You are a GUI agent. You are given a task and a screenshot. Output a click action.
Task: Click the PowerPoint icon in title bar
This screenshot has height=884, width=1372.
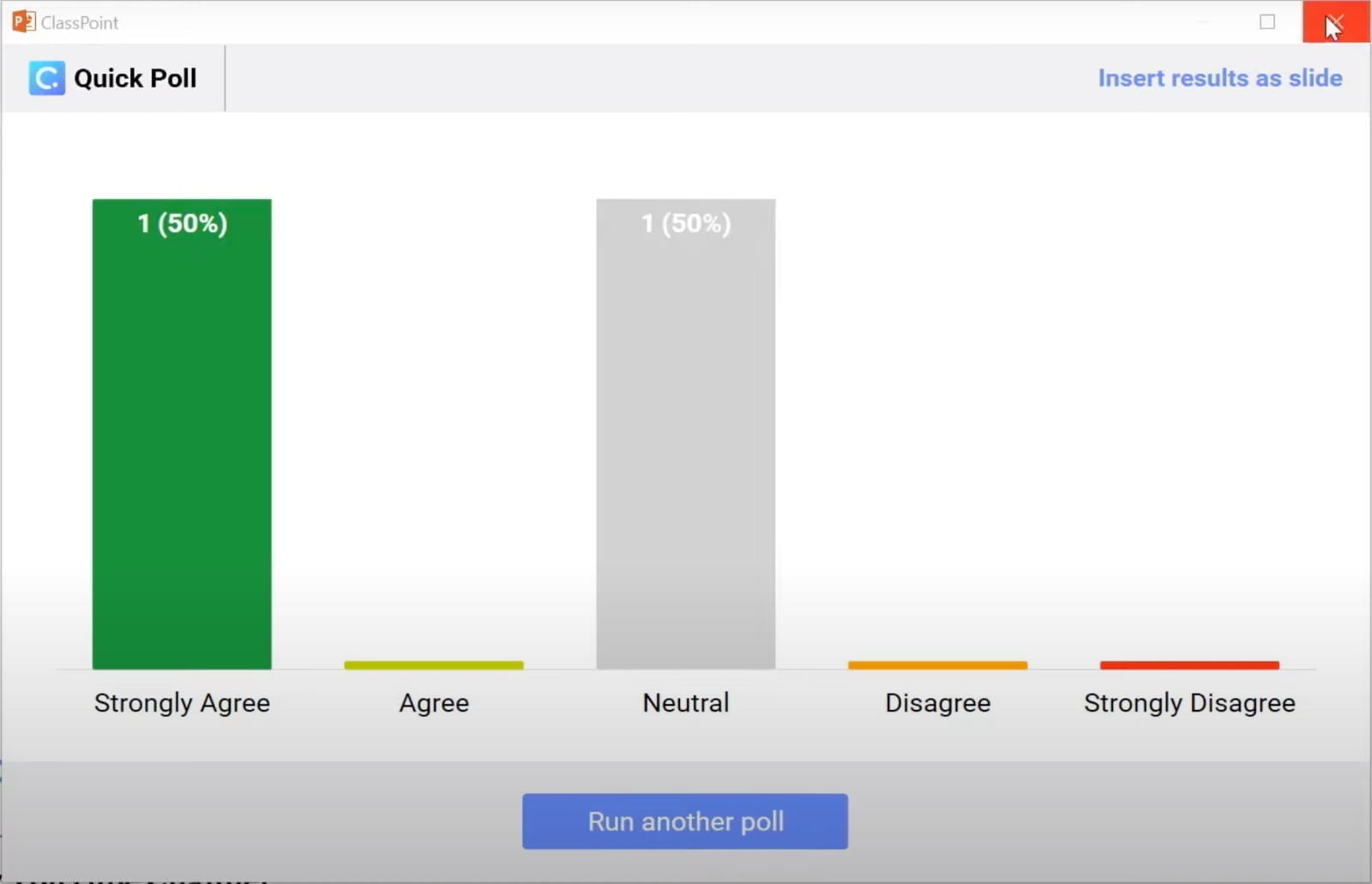(23, 21)
